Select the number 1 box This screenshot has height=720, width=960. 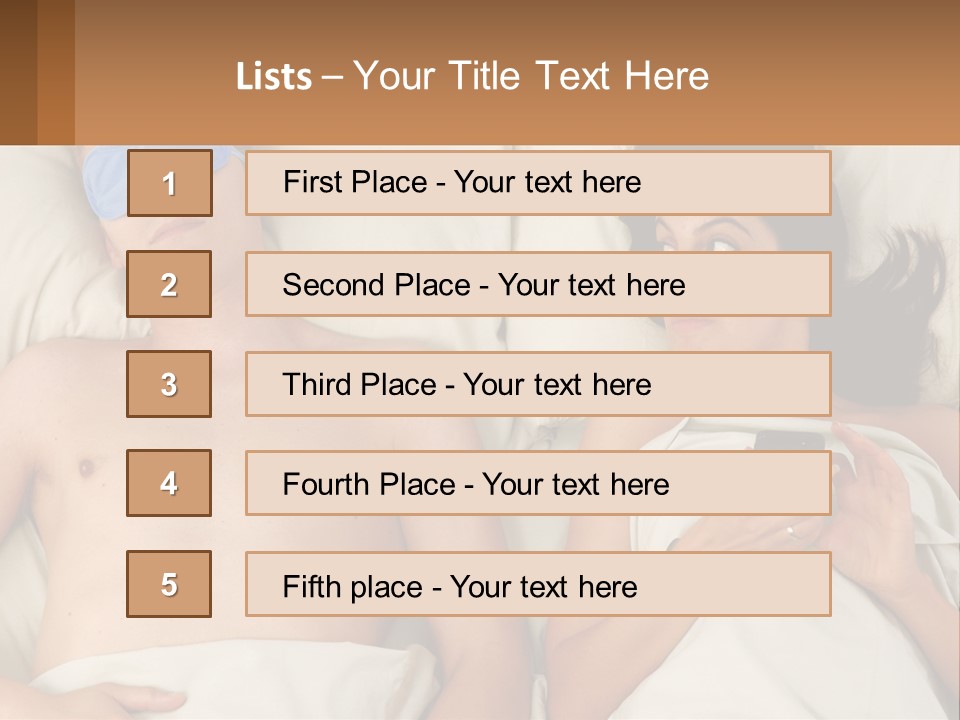(x=169, y=183)
